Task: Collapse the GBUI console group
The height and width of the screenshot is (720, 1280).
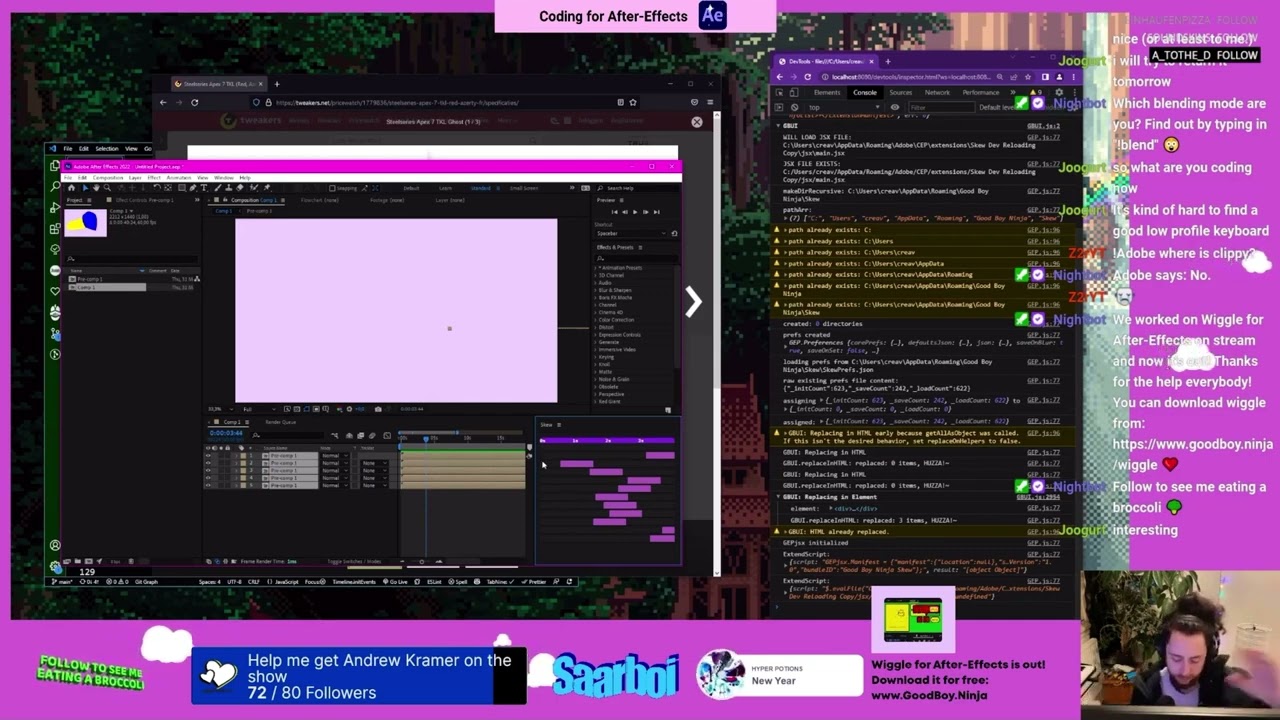Action: click(x=778, y=126)
